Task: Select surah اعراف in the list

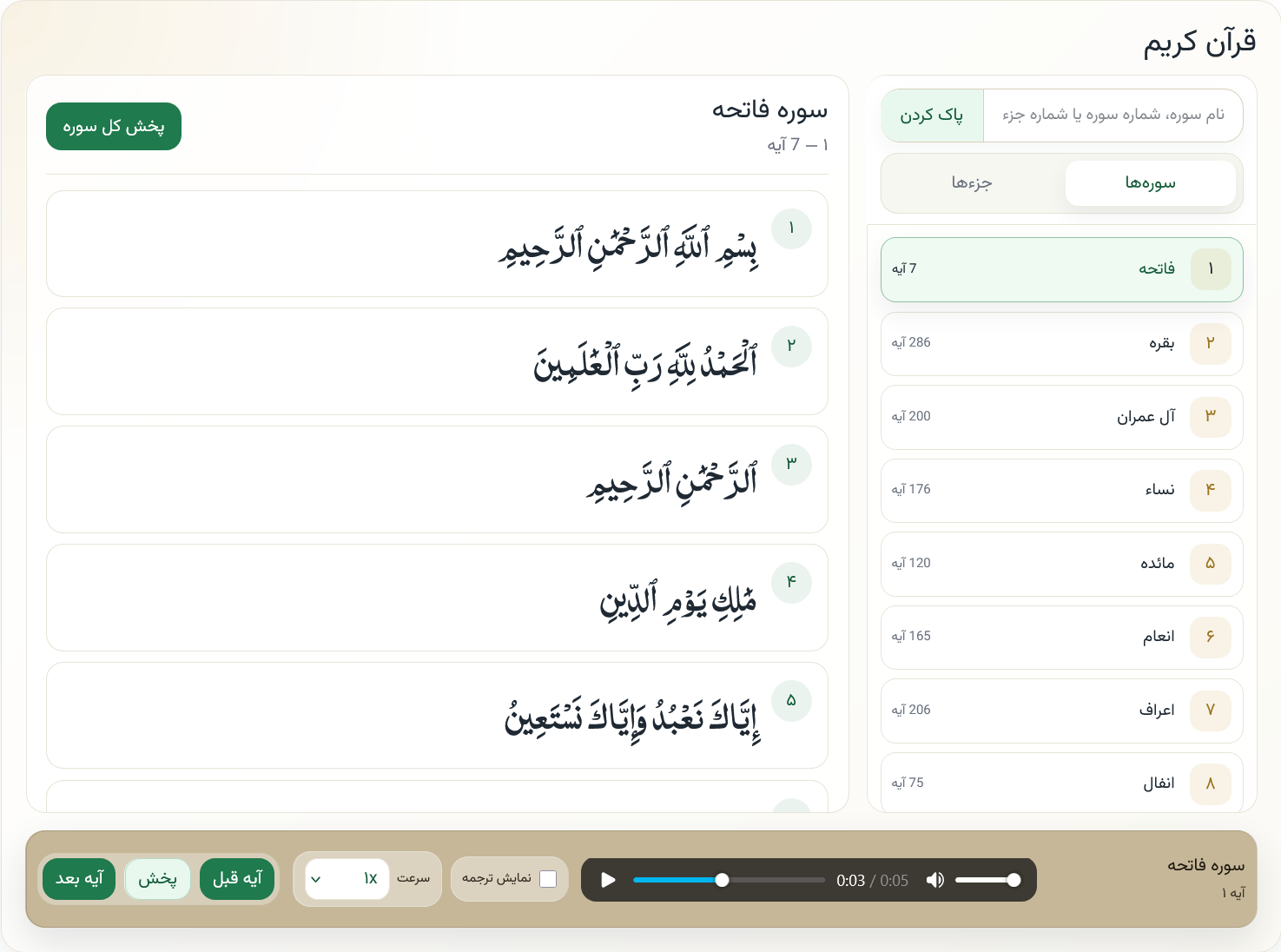Action: pos(1062,711)
